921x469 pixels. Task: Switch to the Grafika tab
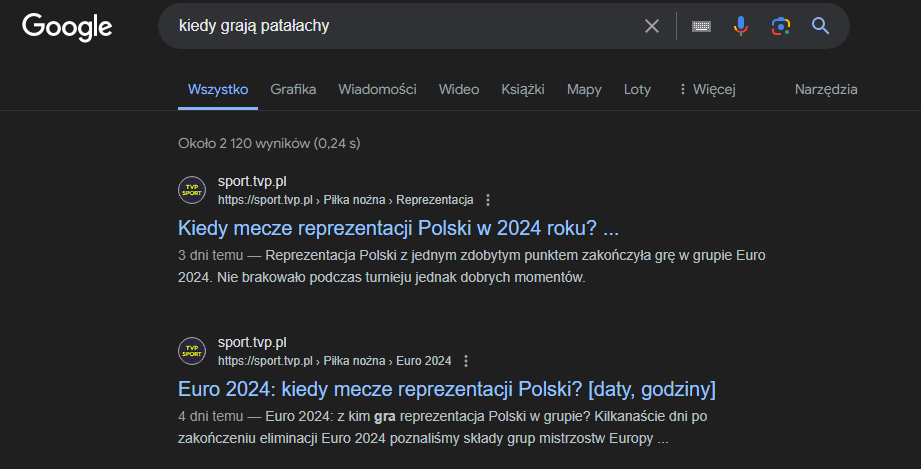[x=293, y=89]
